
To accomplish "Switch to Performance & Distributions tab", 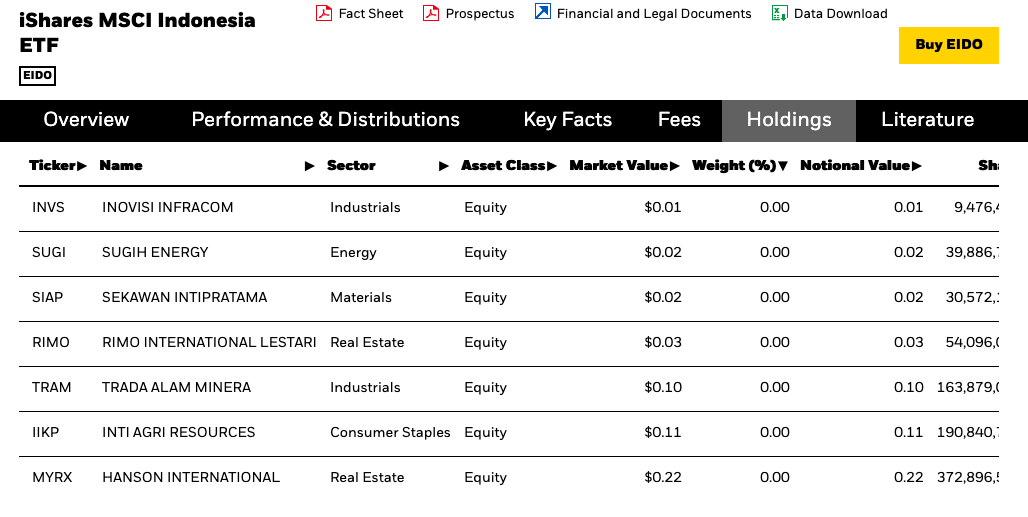I will 325,120.
